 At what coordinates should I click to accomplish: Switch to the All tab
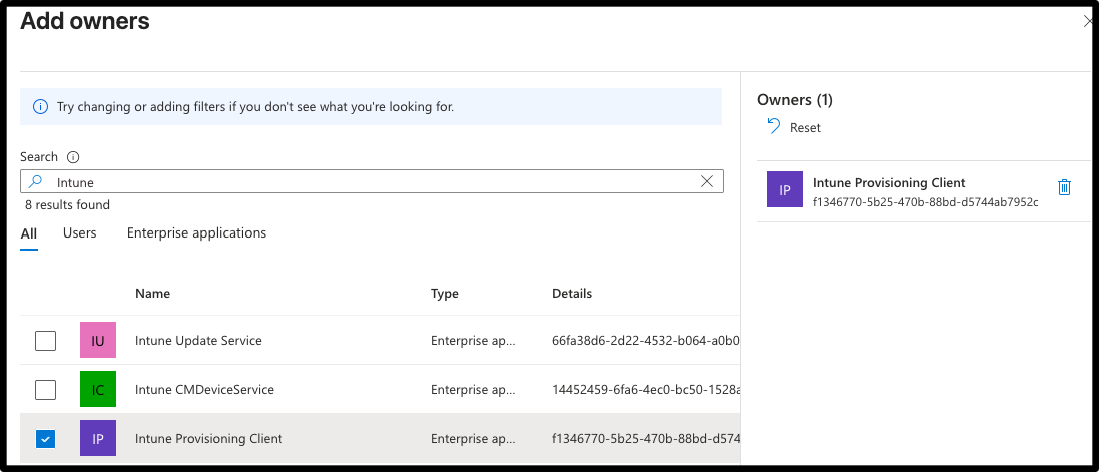[x=29, y=234]
